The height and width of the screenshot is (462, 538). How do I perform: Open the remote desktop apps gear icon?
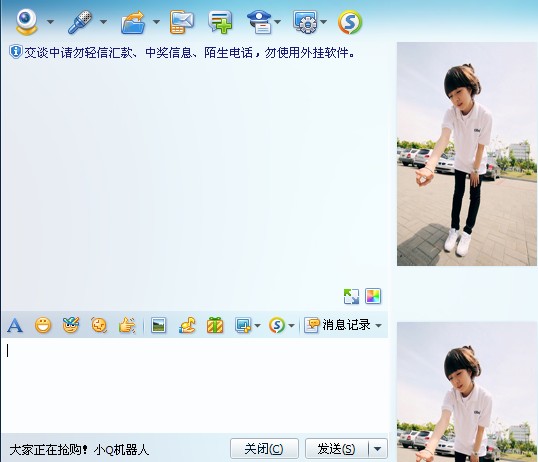pyautogui.click(x=305, y=22)
